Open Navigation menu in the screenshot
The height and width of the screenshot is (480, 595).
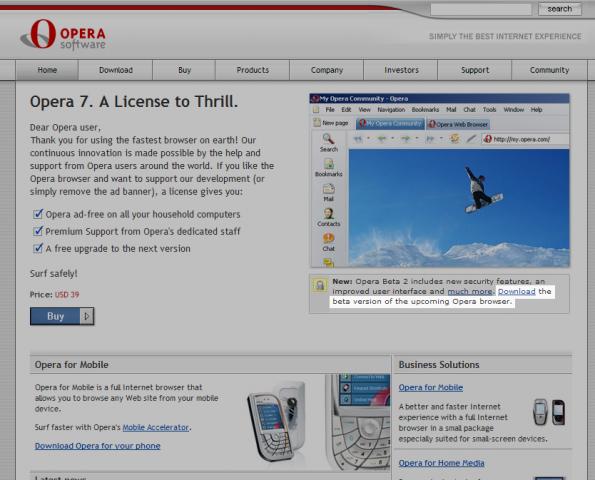(391, 110)
